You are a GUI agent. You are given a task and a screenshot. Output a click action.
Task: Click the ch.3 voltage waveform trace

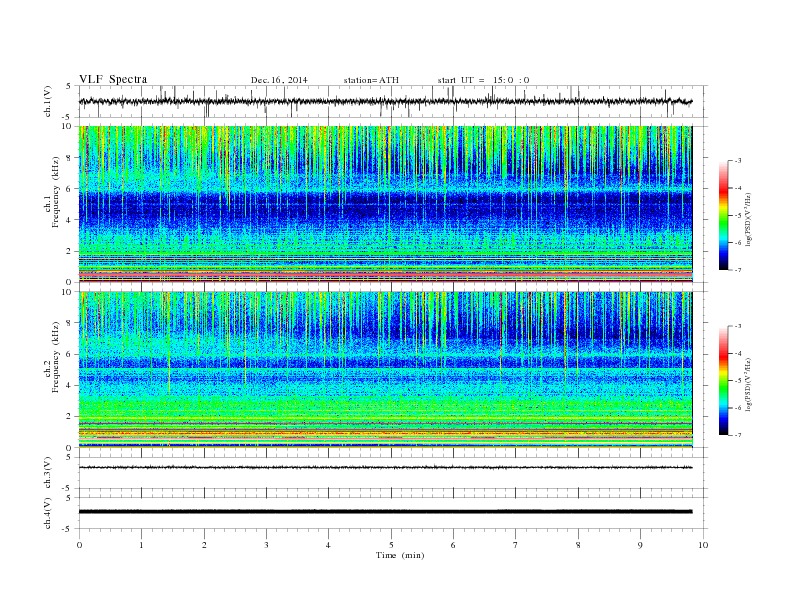pos(385,468)
